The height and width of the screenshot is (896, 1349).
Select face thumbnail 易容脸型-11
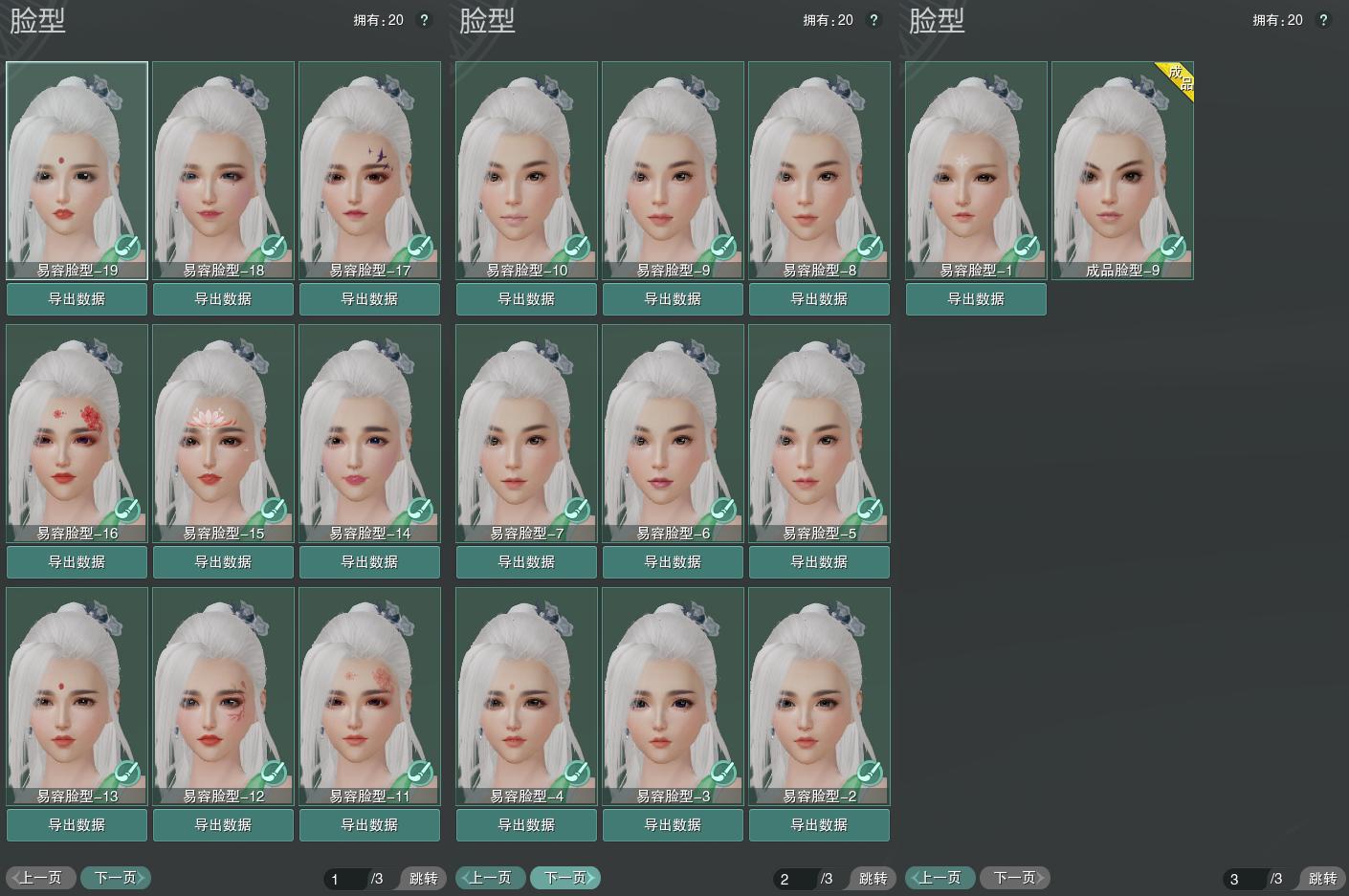370,697
